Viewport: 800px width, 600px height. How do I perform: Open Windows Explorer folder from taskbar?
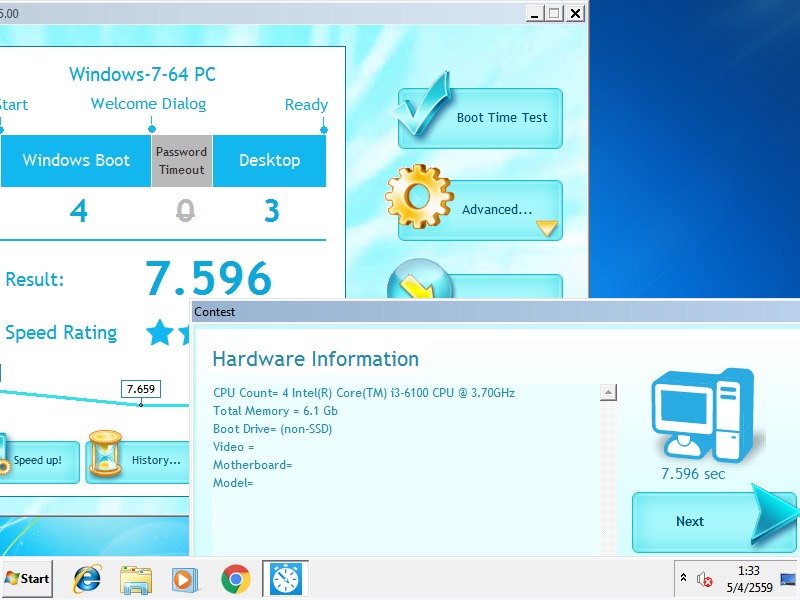coord(136,579)
